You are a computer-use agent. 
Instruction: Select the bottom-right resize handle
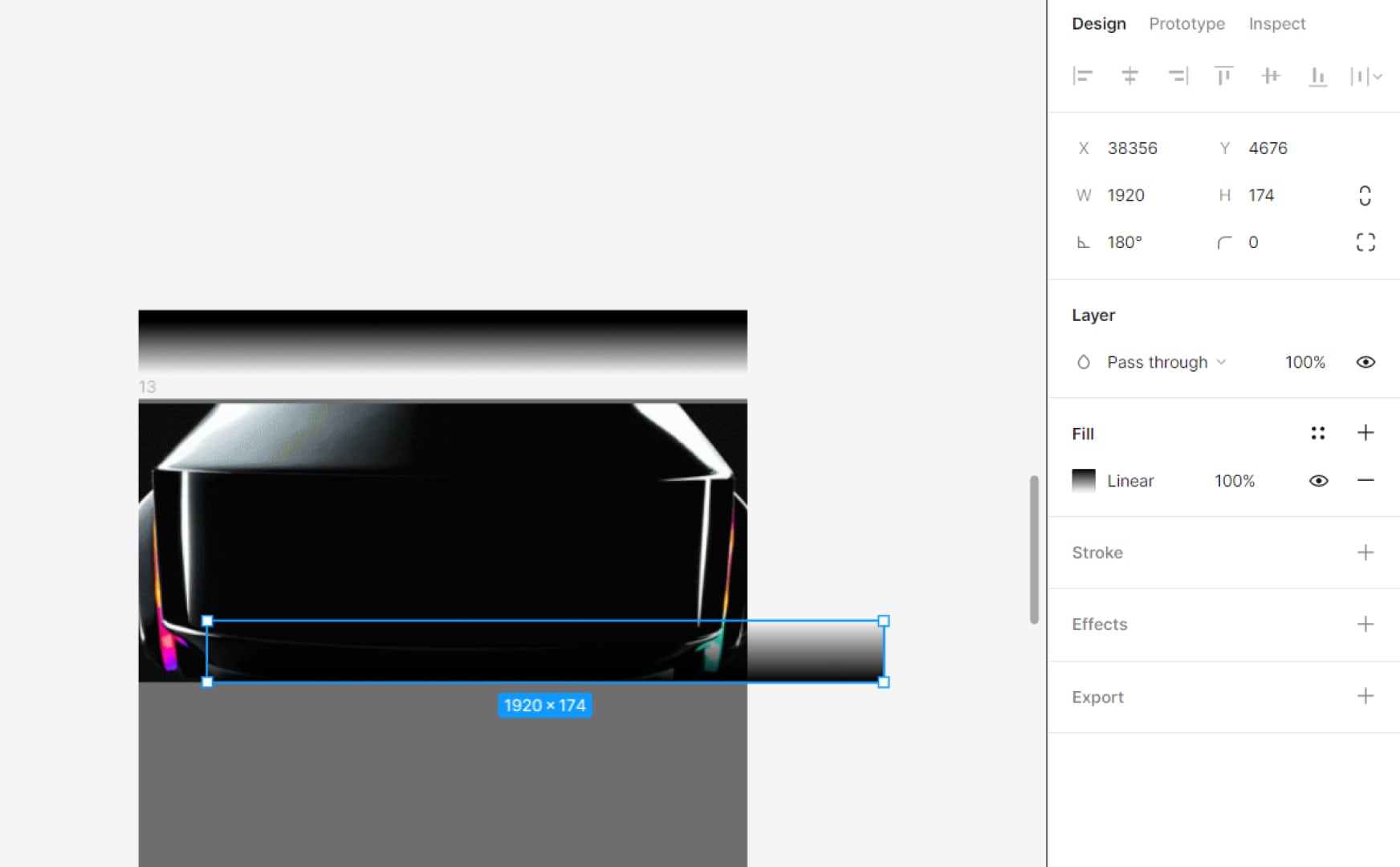tap(884, 682)
